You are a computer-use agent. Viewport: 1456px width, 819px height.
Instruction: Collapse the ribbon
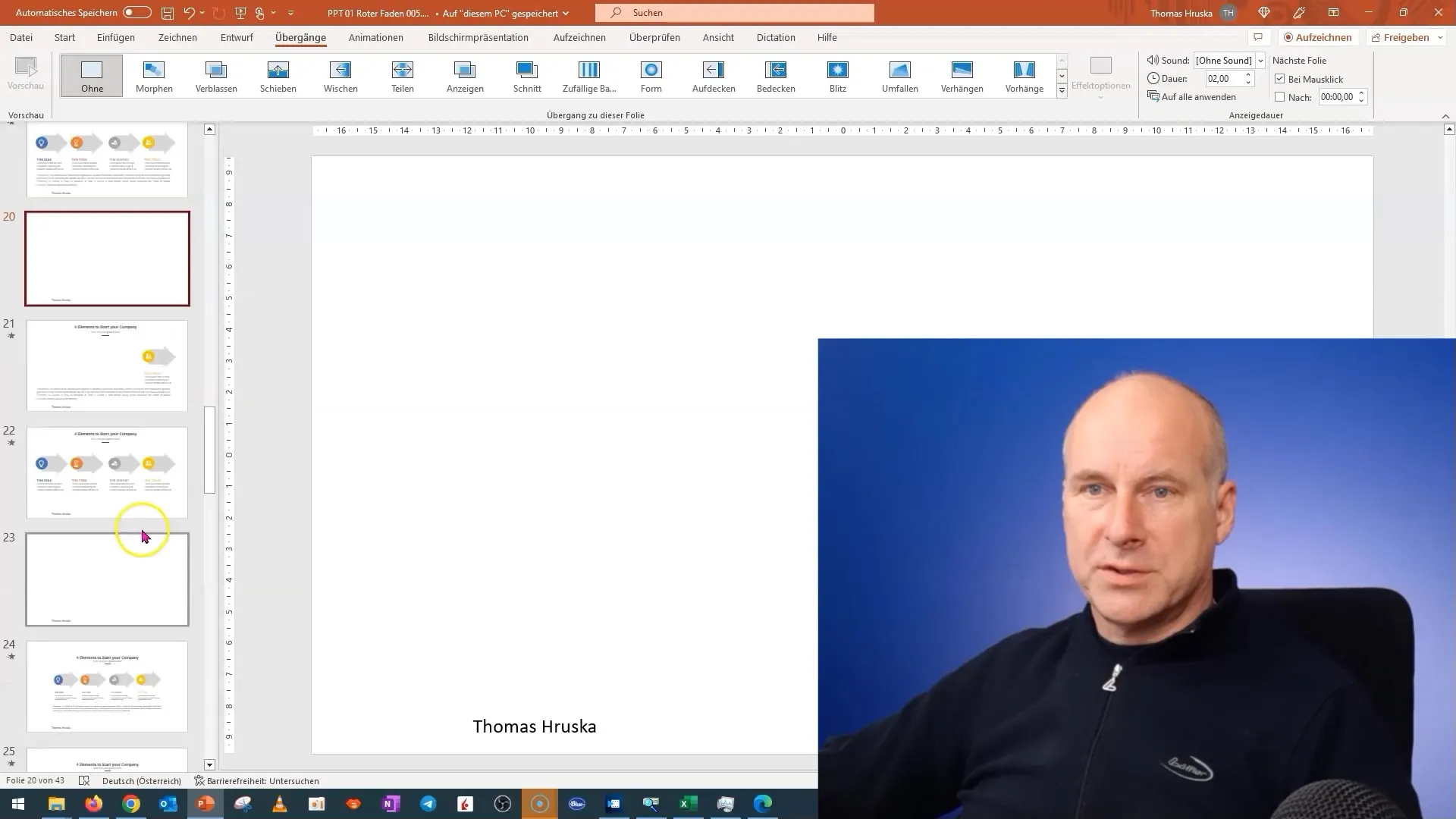1445,116
